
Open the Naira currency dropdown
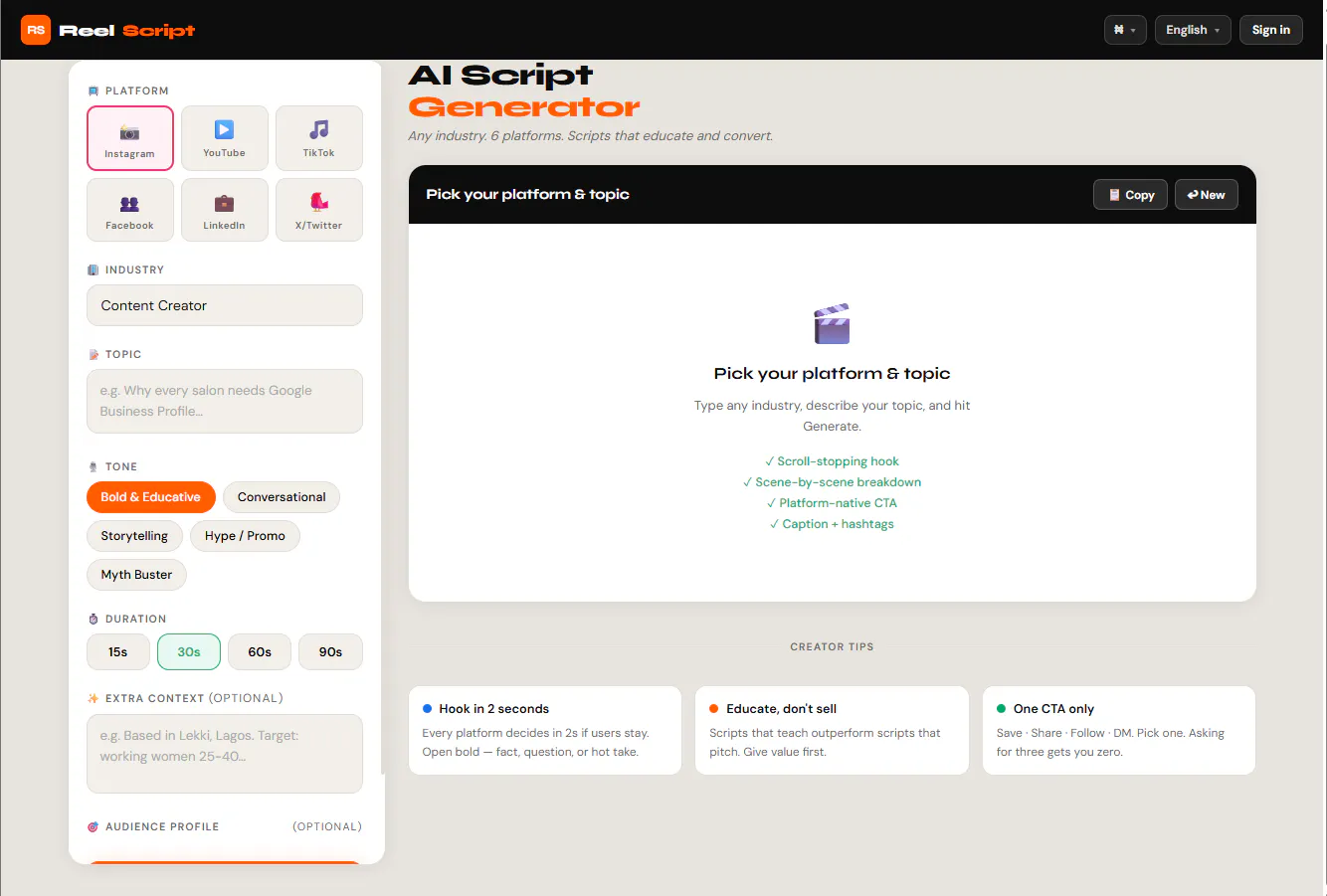tap(1125, 30)
